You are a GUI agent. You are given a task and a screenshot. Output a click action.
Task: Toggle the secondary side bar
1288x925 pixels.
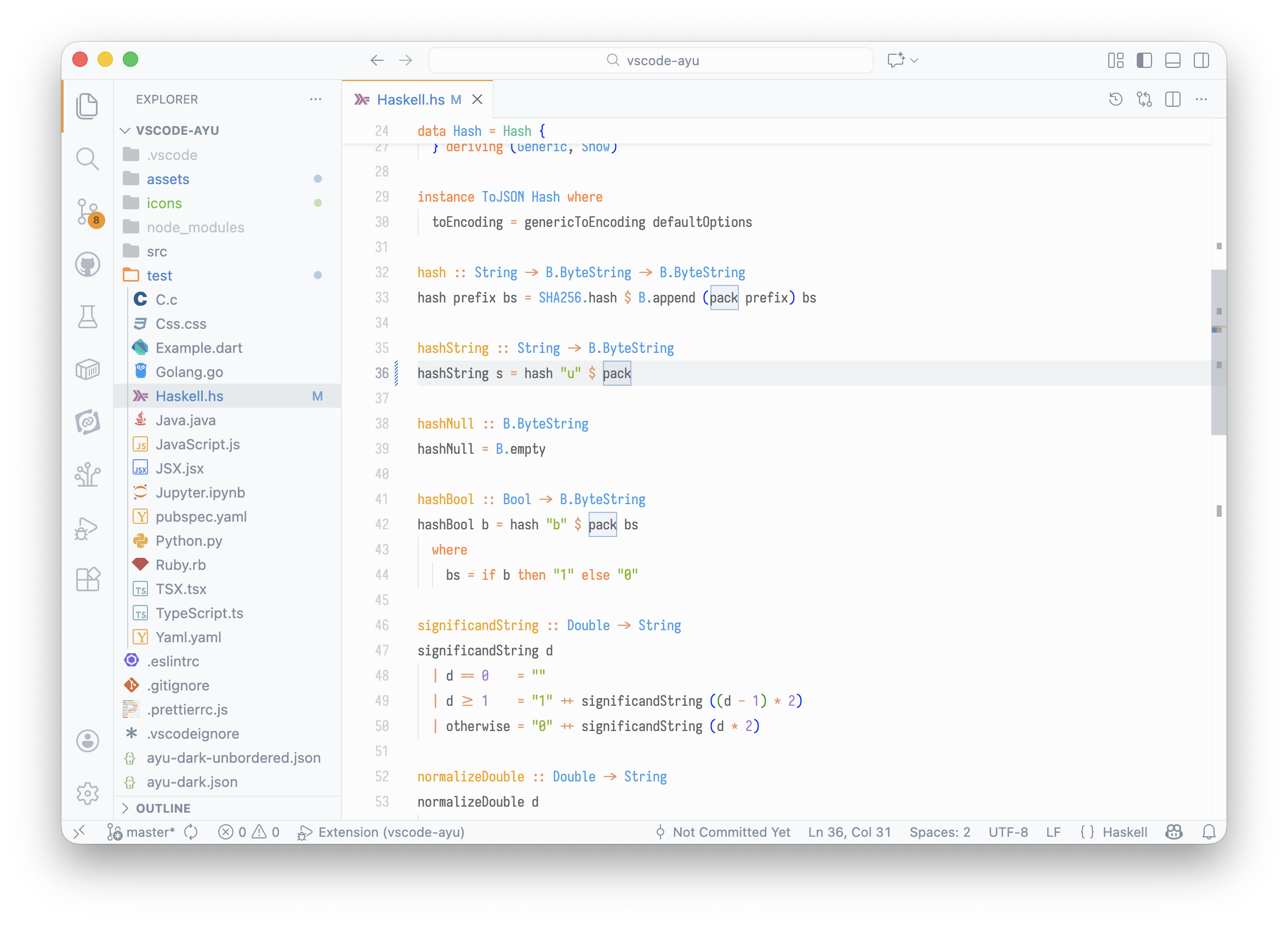click(x=1201, y=60)
